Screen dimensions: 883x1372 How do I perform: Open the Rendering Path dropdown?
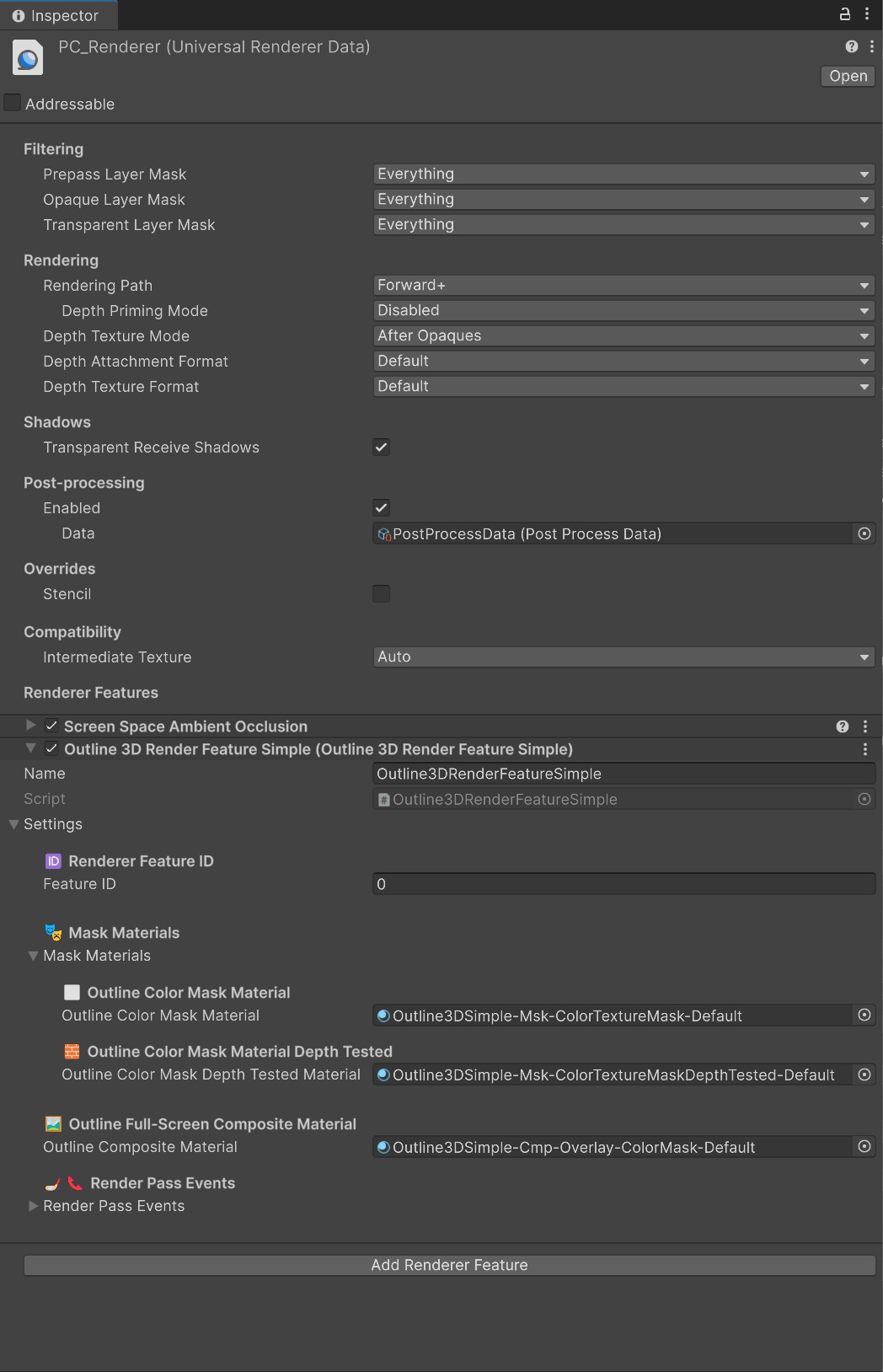coord(623,286)
